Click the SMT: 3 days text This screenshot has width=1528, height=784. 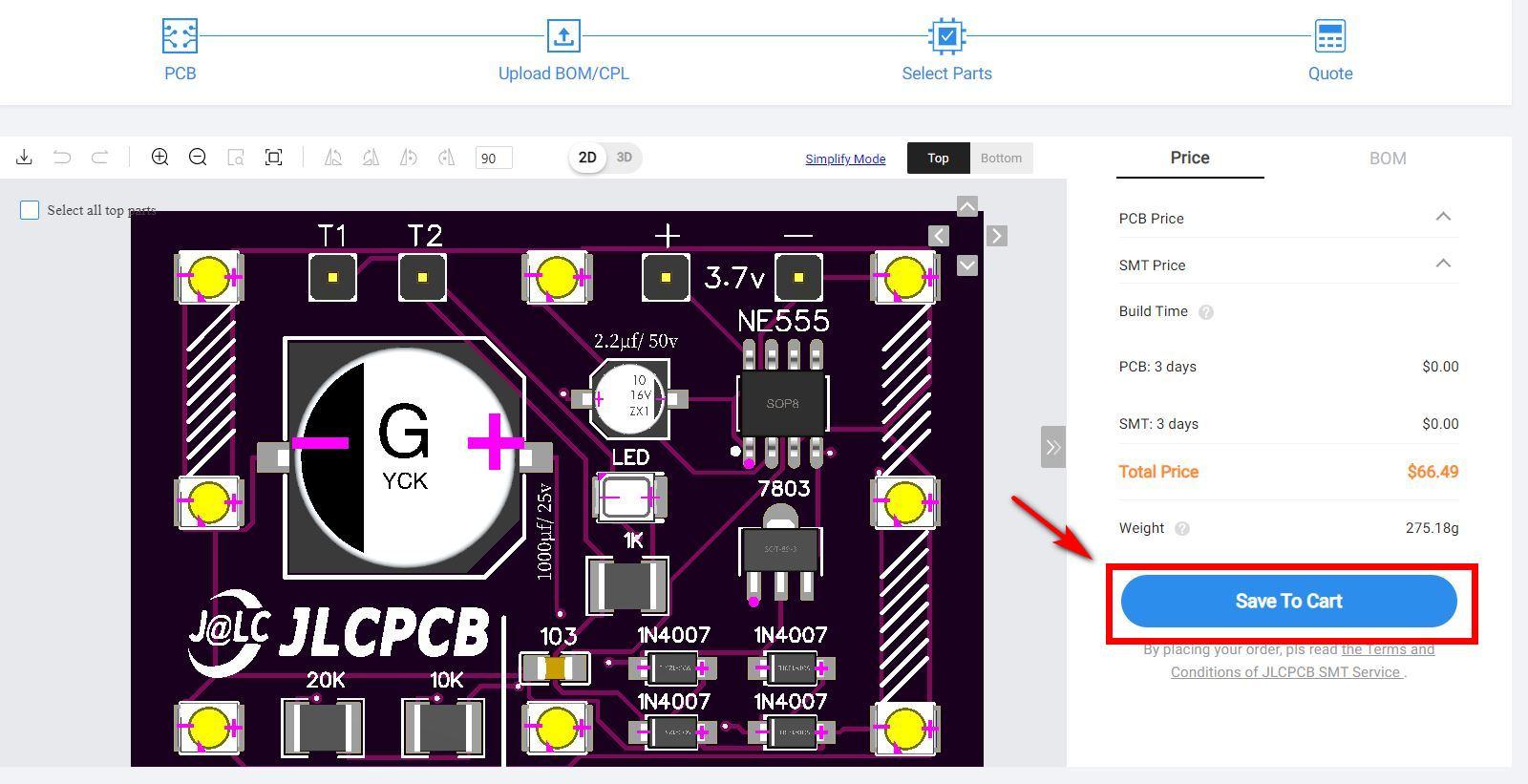[x=1158, y=424]
